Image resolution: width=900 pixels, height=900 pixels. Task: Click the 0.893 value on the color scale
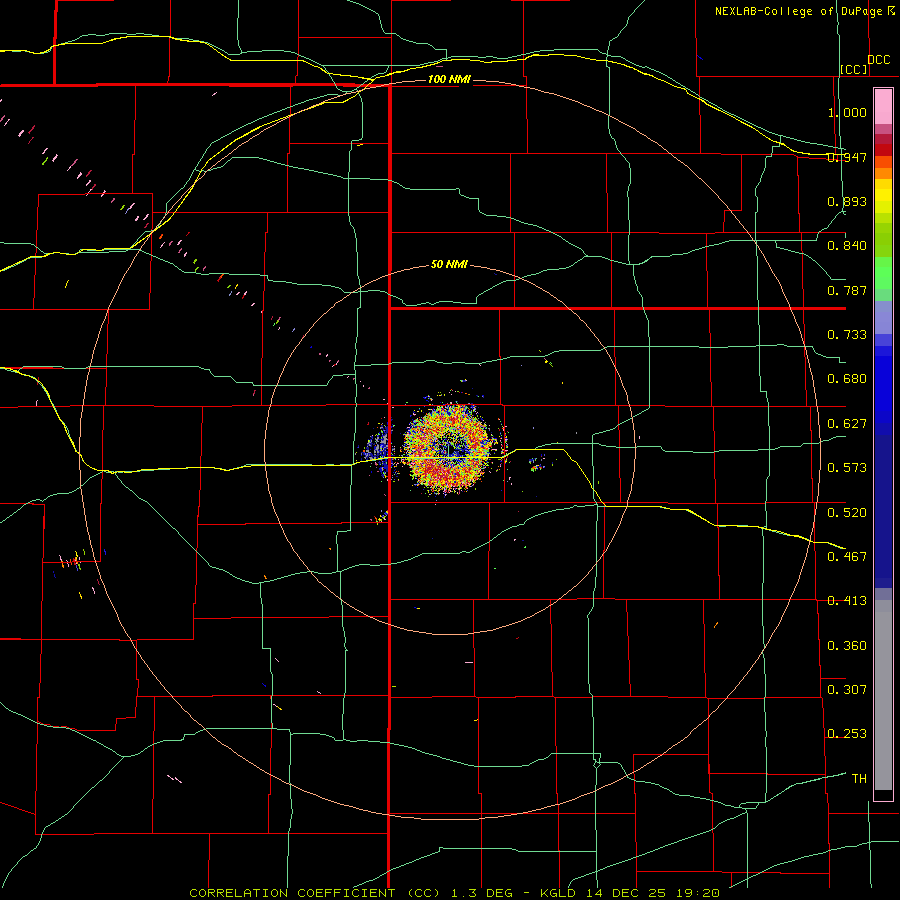pyautogui.click(x=847, y=201)
